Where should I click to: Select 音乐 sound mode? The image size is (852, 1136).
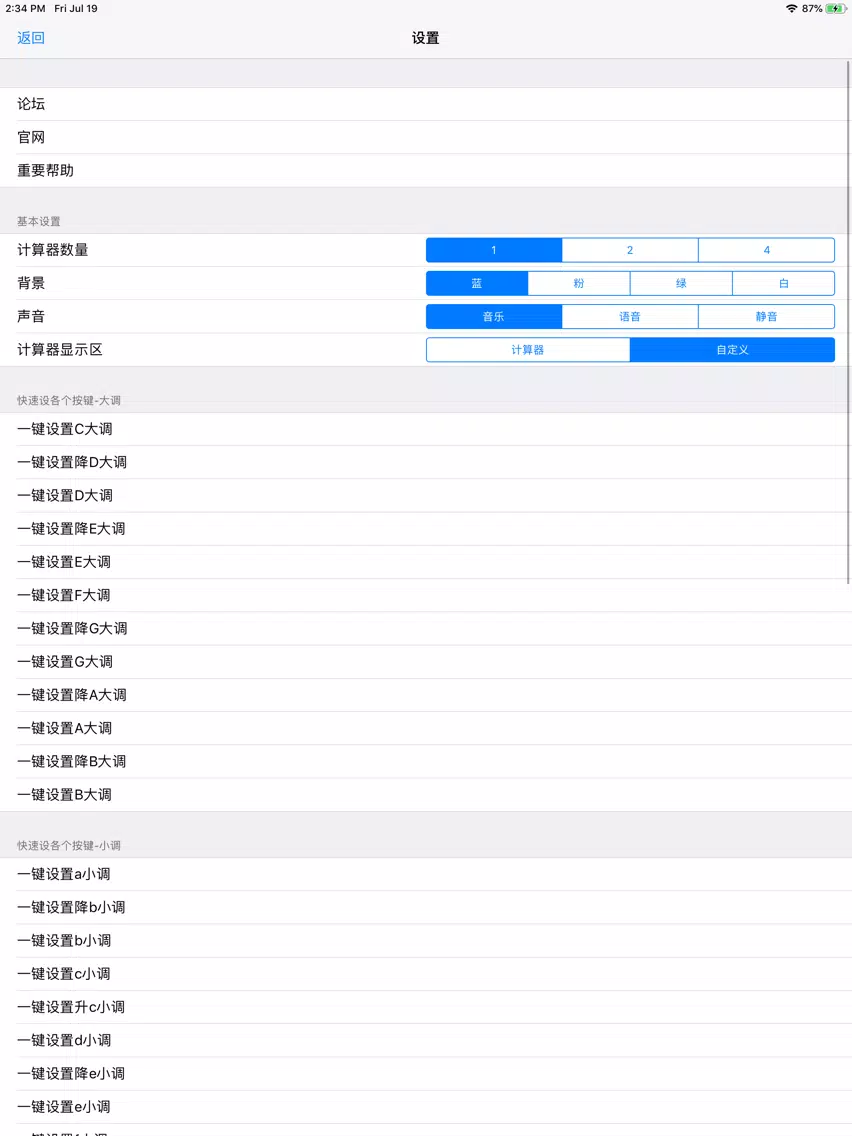point(494,317)
